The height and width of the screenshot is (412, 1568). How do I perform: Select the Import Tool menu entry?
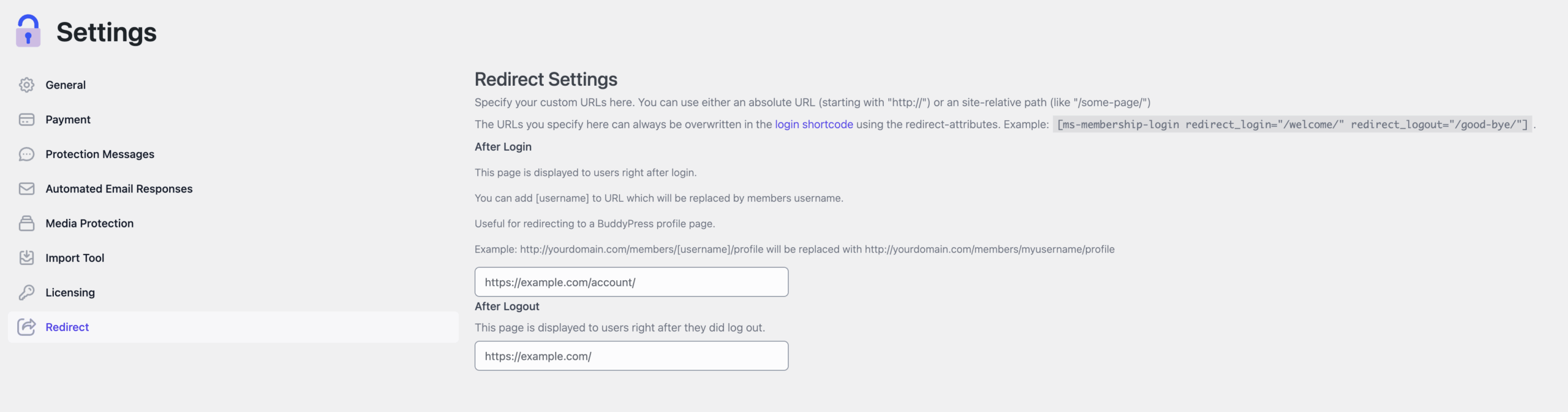pos(75,257)
